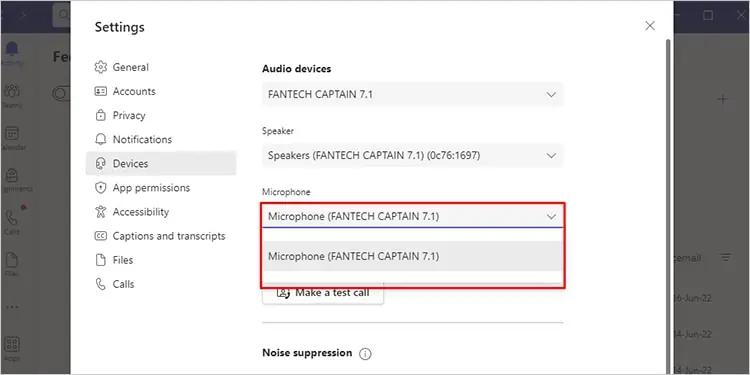Select Microphone (FANTECH CAPTAIN 7.1) list option
The width and height of the screenshot is (750, 375).
tap(412, 256)
